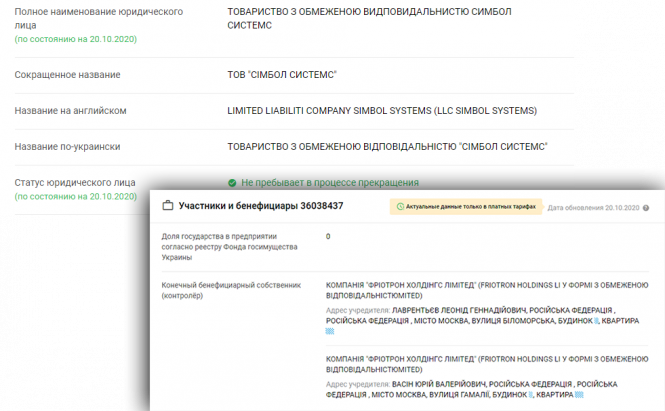This screenshot has width=665, height=411.
Task: Click the help question mark icon near Дата обновления
Action: click(x=646, y=208)
